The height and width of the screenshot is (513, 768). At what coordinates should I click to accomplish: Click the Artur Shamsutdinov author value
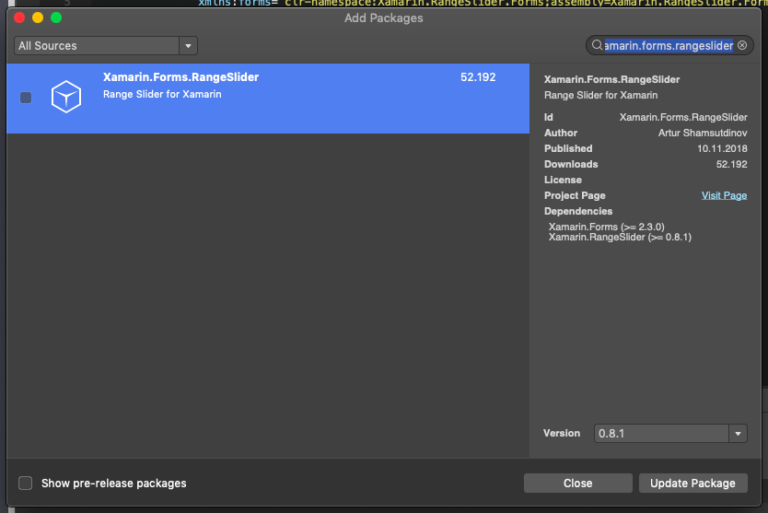coord(702,133)
